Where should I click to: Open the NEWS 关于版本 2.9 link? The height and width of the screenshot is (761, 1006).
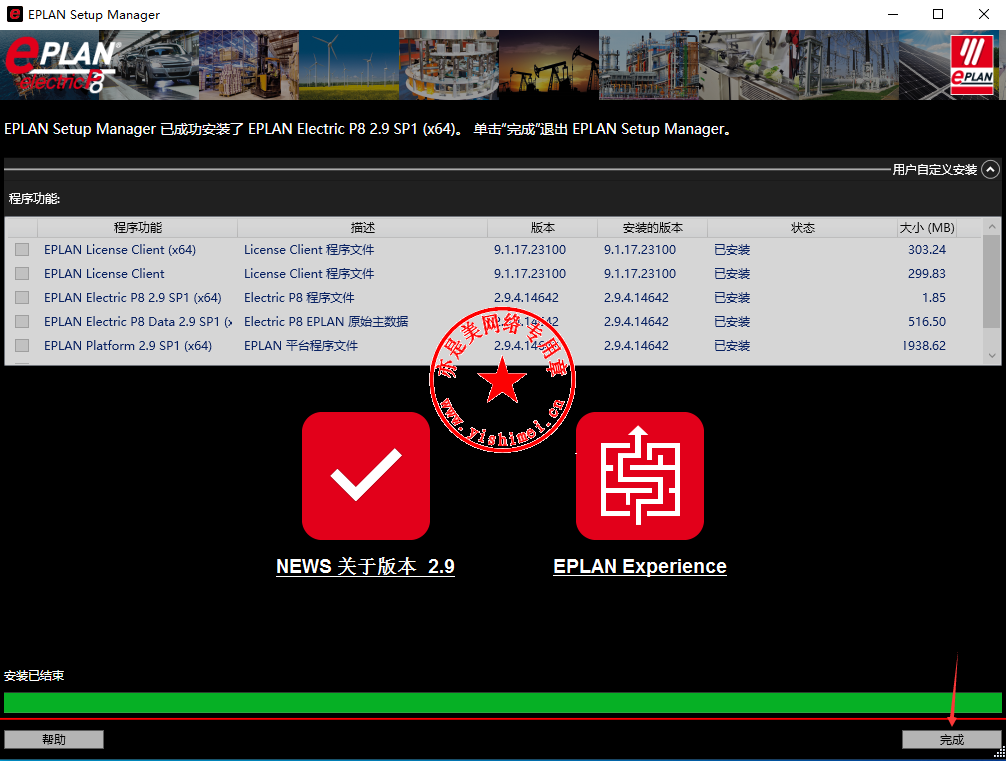(x=365, y=567)
